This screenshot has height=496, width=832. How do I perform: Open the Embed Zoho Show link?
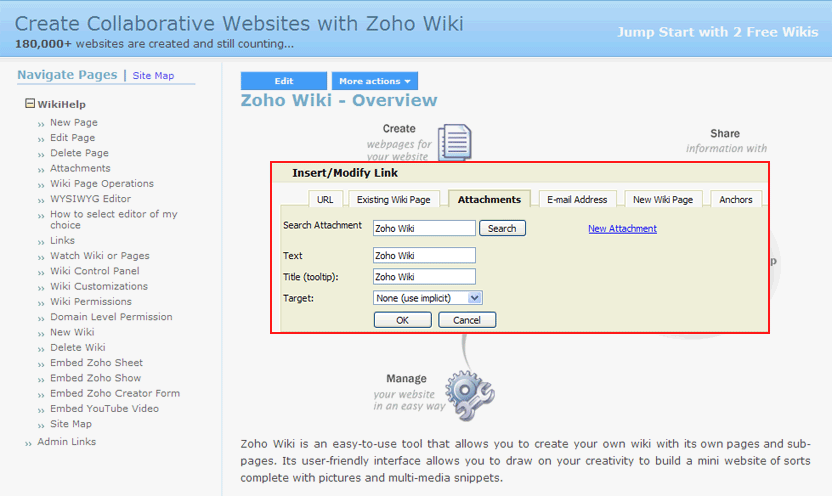coord(96,378)
